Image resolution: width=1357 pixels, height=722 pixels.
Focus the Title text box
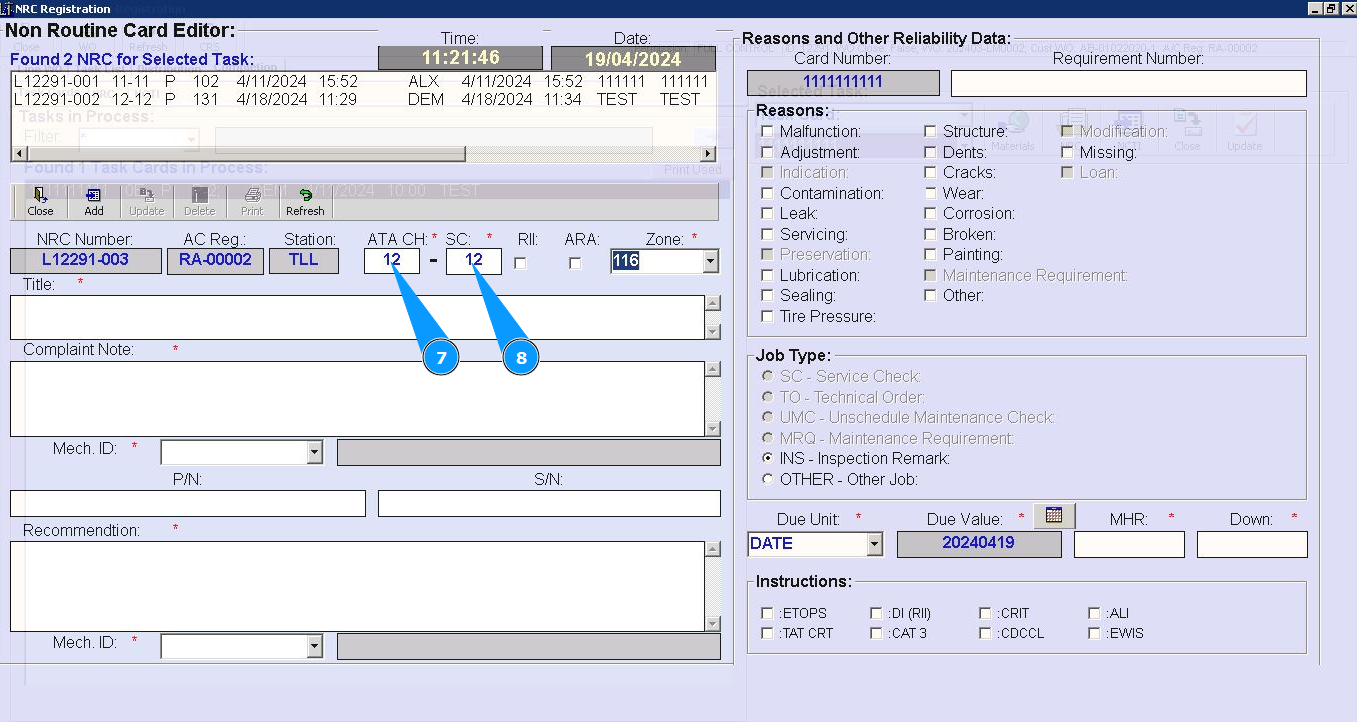tap(357, 317)
